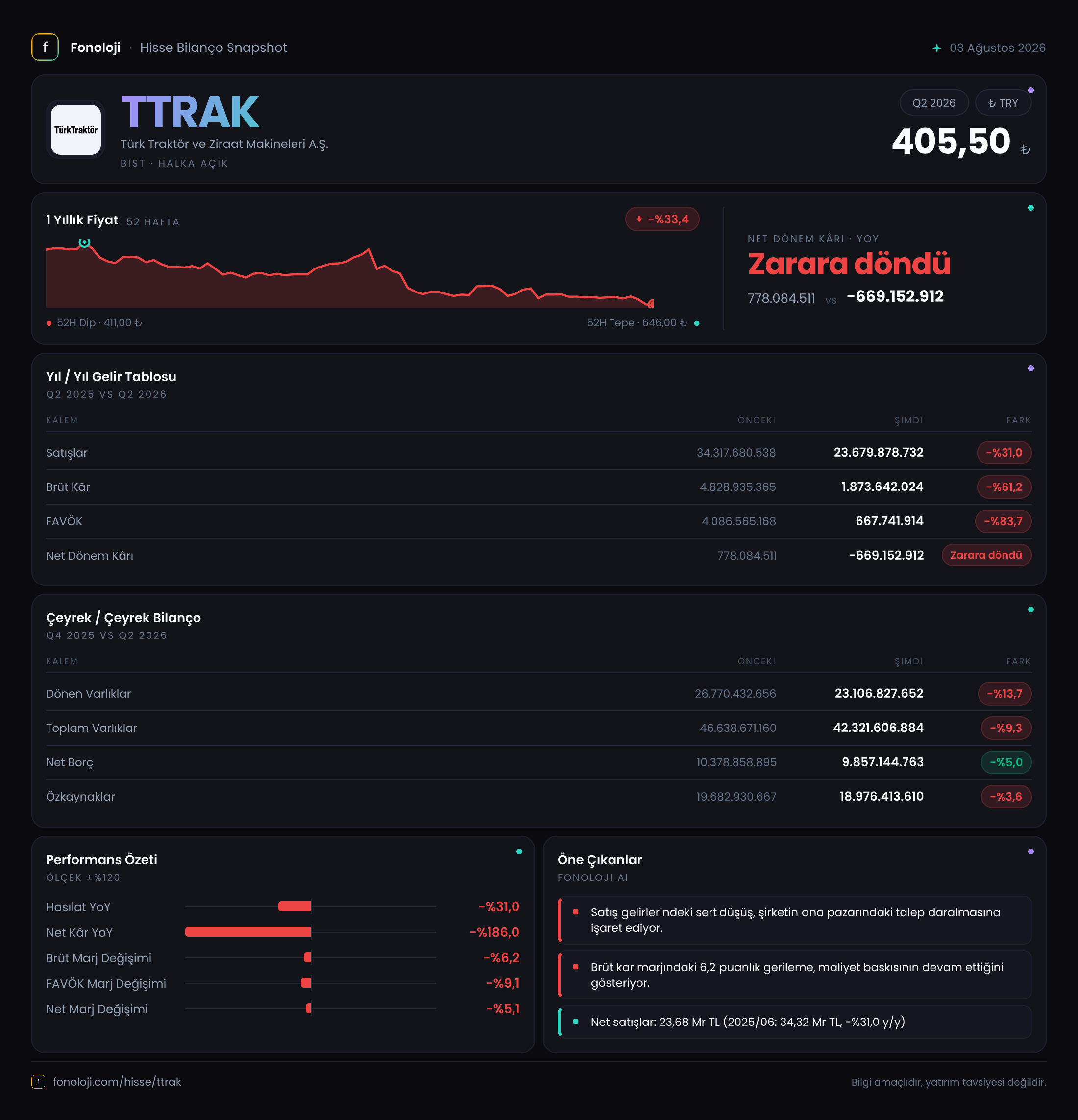1078x1120 pixels.
Task: Click '23.679.878.732' Satışlar current value
Action: [x=879, y=453]
